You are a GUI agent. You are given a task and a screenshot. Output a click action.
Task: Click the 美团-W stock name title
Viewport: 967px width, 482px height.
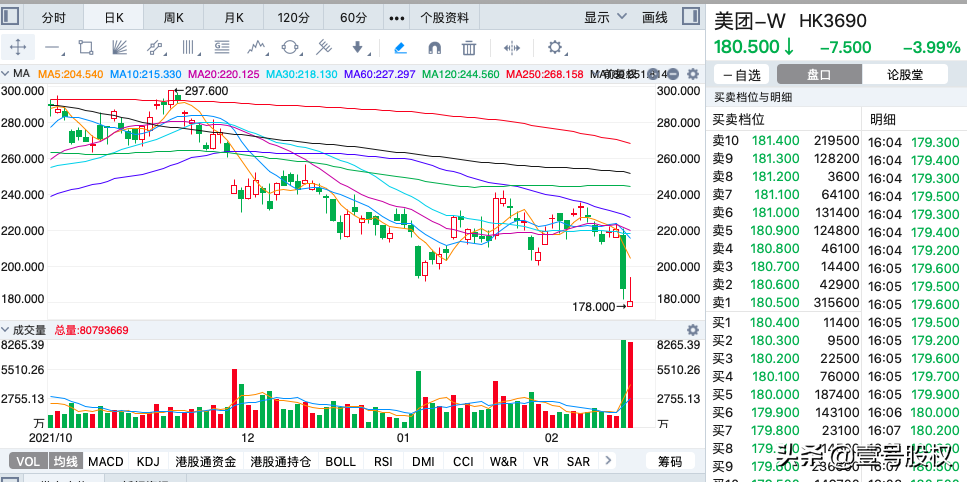(x=750, y=22)
